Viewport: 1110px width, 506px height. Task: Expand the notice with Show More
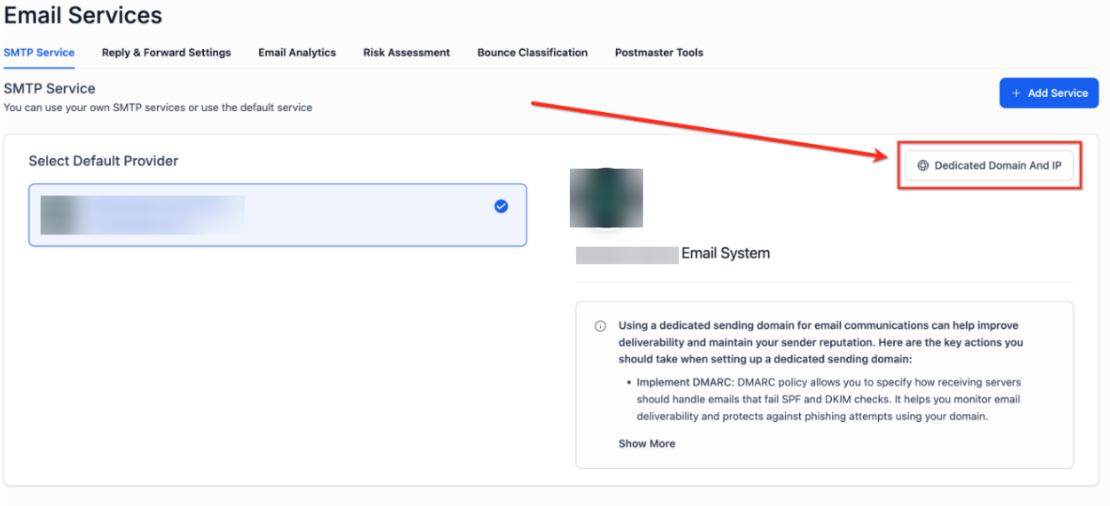(x=646, y=443)
